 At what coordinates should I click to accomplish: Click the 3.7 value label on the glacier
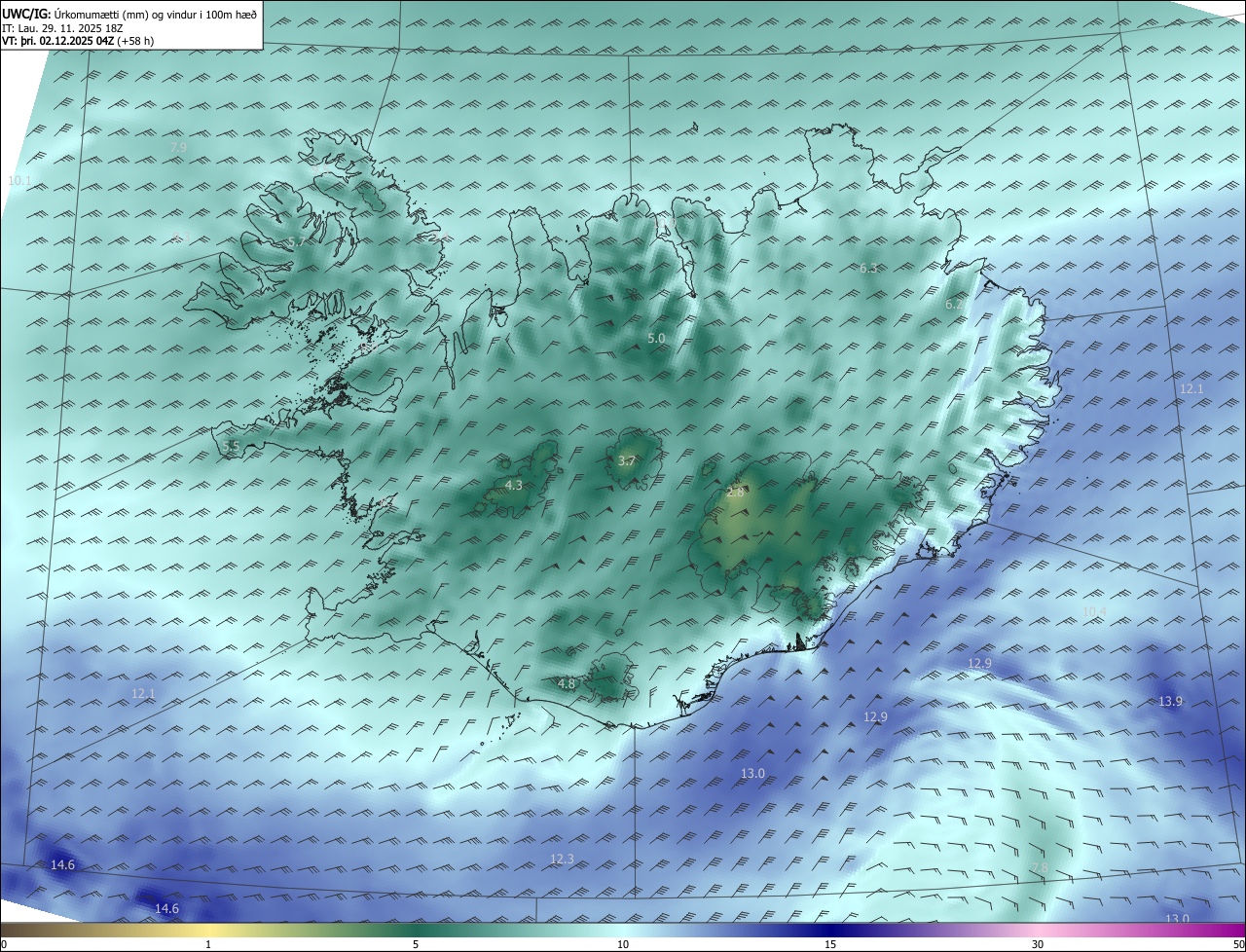tap(627, 461)
